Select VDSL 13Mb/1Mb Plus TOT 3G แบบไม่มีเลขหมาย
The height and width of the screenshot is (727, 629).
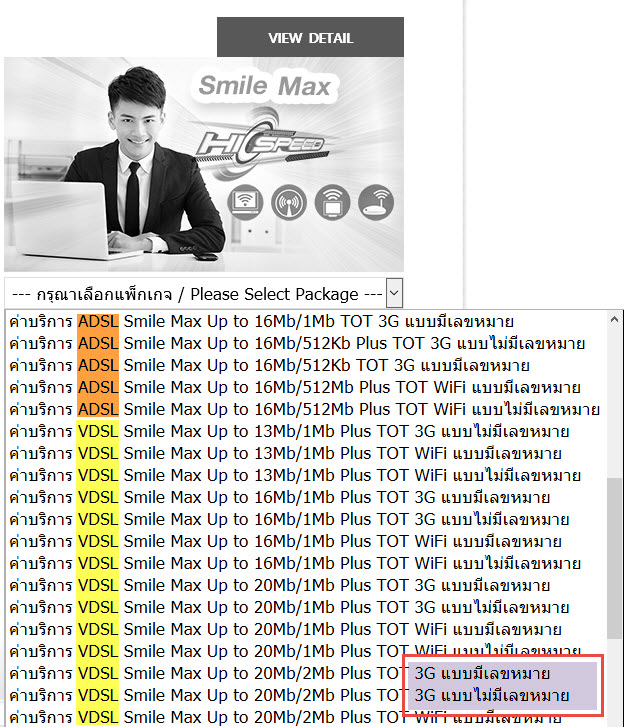[306, 432]
